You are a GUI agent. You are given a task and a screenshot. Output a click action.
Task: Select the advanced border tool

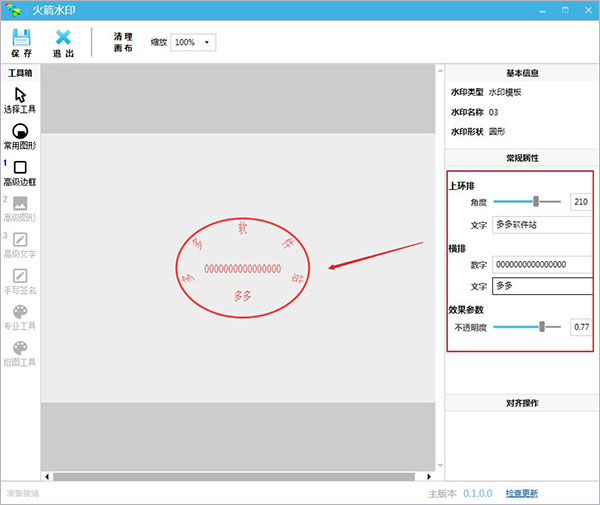[x=20, y=167]
